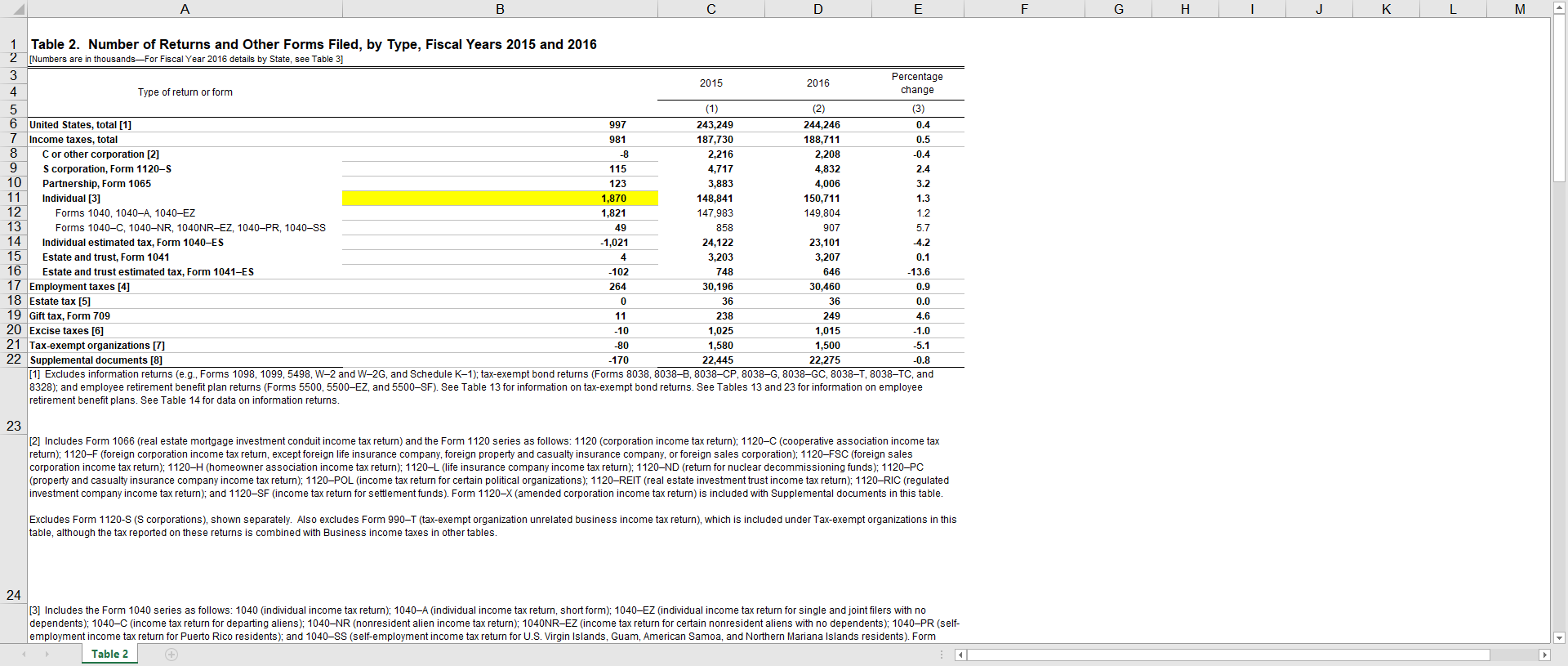1568x666 pixels.
Task: Select column E header
Action: pos(918,9)
